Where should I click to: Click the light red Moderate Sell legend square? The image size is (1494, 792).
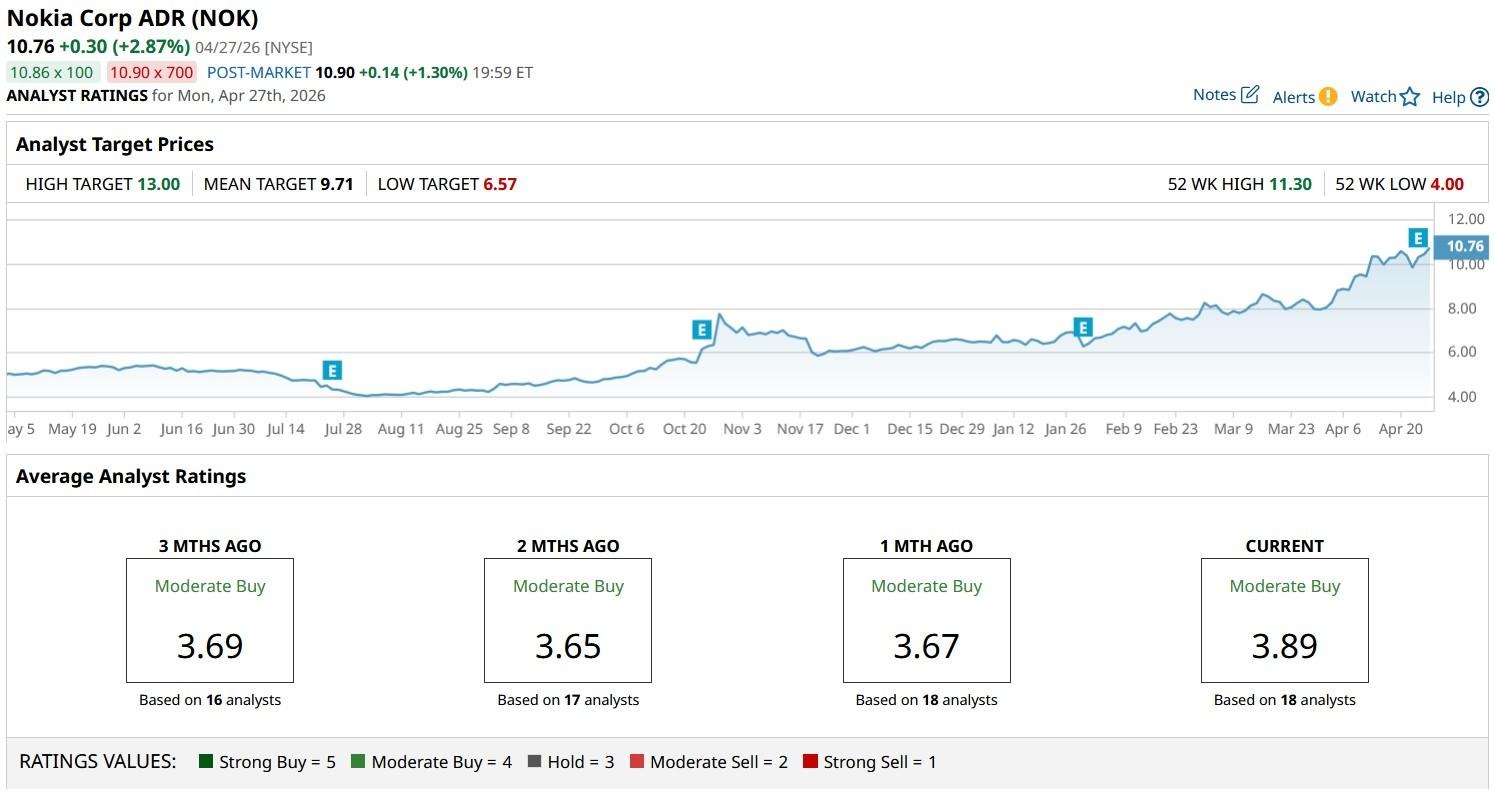(637, 762)
